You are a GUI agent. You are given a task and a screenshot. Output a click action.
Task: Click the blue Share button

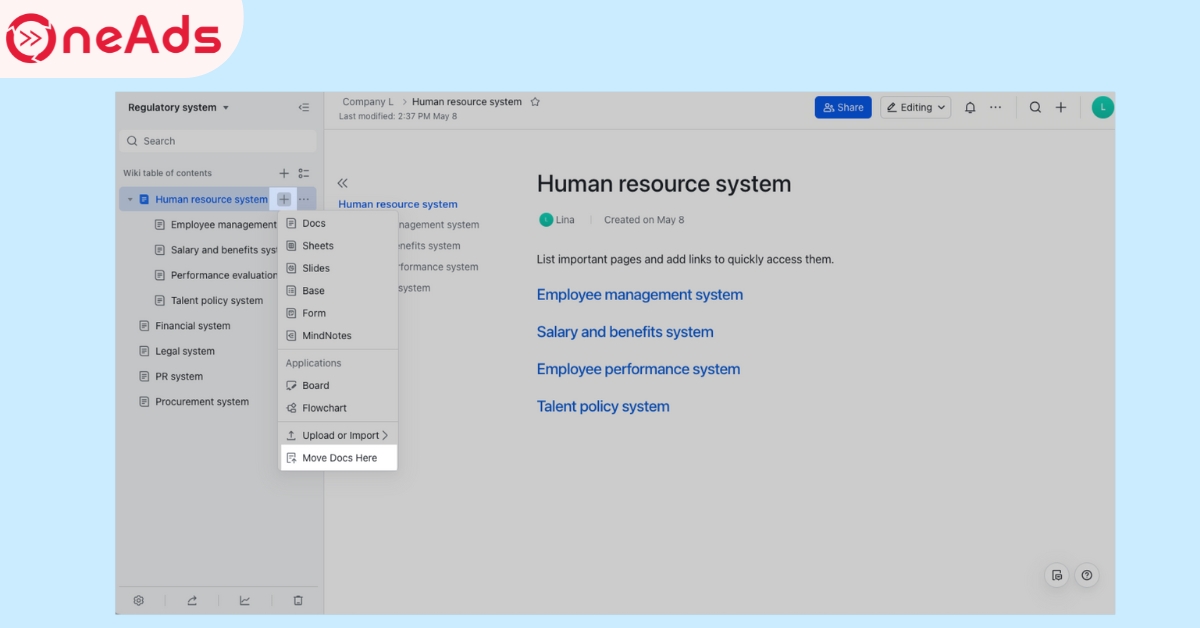[x=843, y=108]
